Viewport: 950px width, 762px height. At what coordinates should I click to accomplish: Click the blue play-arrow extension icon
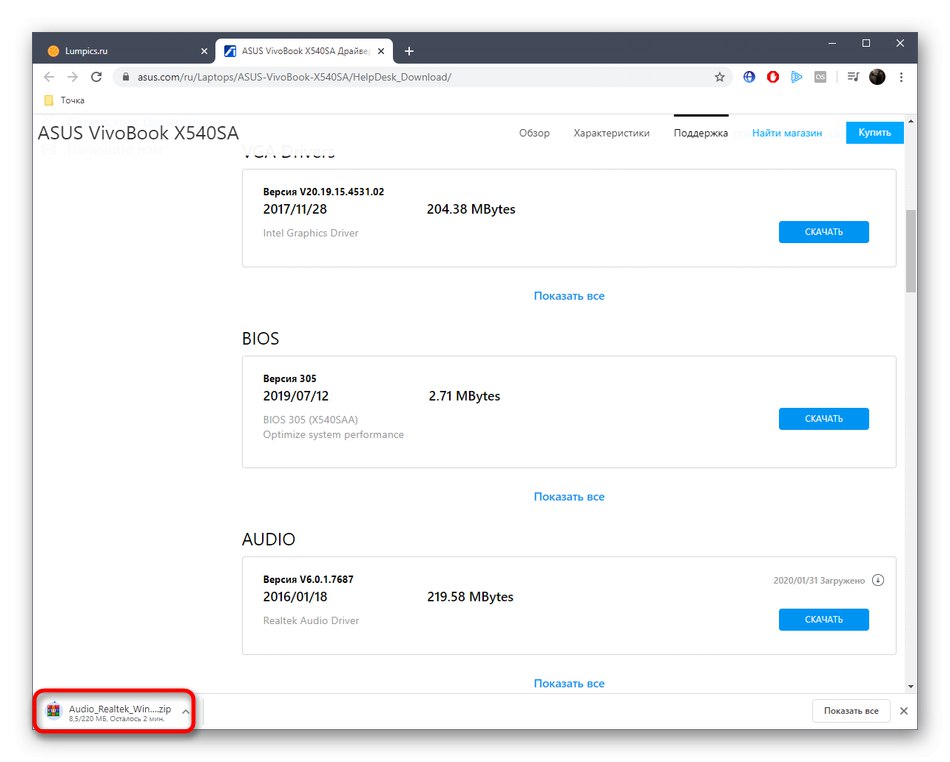(796, 77)
